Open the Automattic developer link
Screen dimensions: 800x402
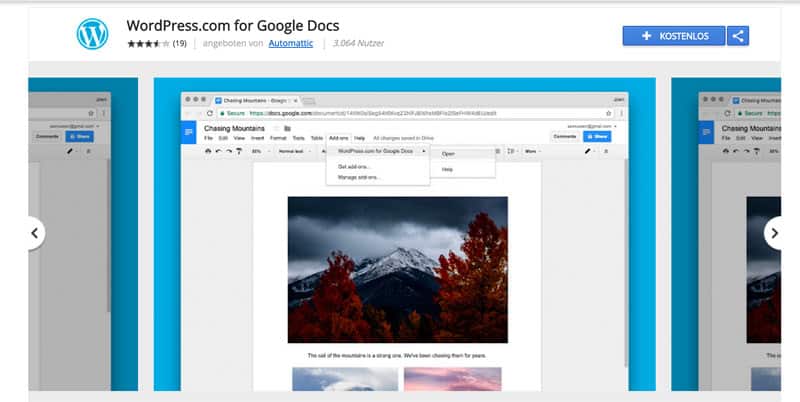pos(290,44)
